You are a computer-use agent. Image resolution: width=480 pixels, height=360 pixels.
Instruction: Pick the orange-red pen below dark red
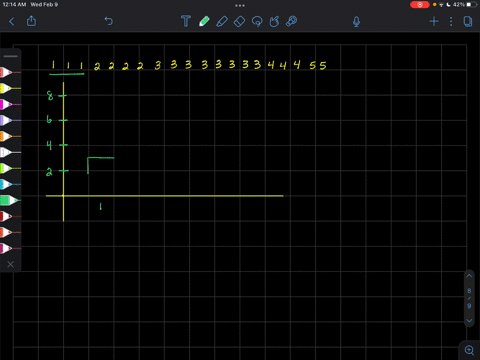pyautogui.click(x=10, y=232)
